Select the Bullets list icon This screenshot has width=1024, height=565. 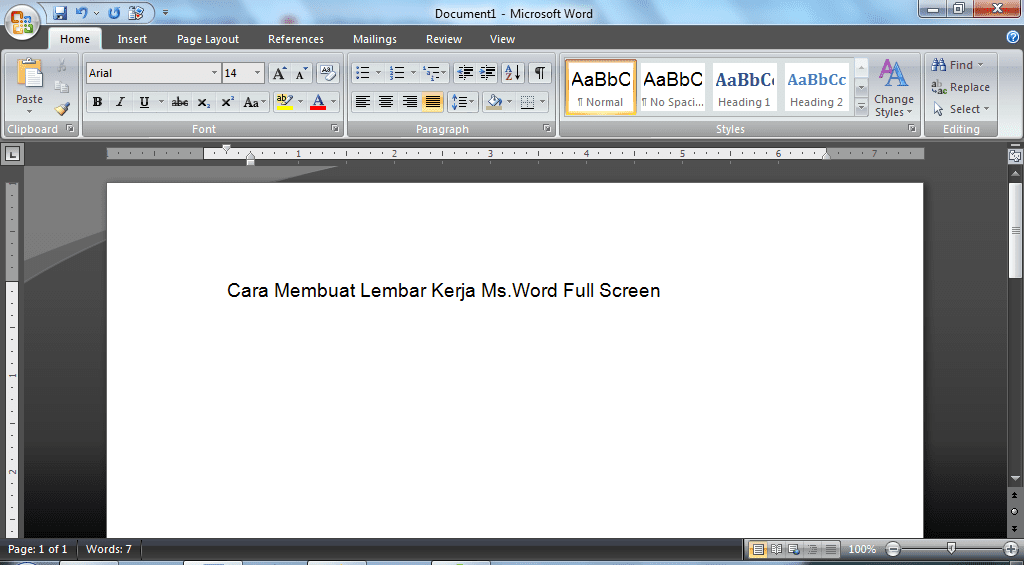(363, 73)
